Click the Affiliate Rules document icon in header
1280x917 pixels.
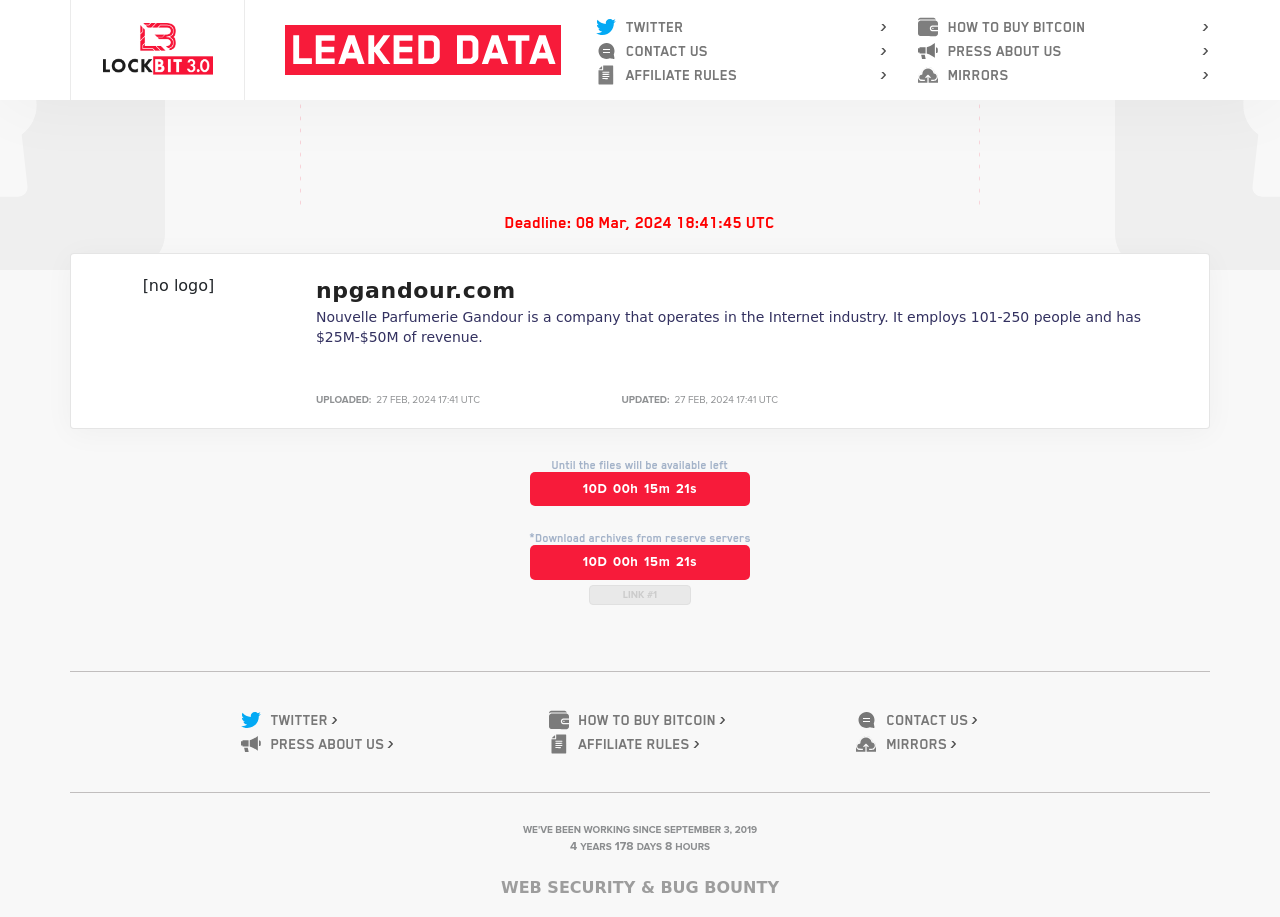606,75
